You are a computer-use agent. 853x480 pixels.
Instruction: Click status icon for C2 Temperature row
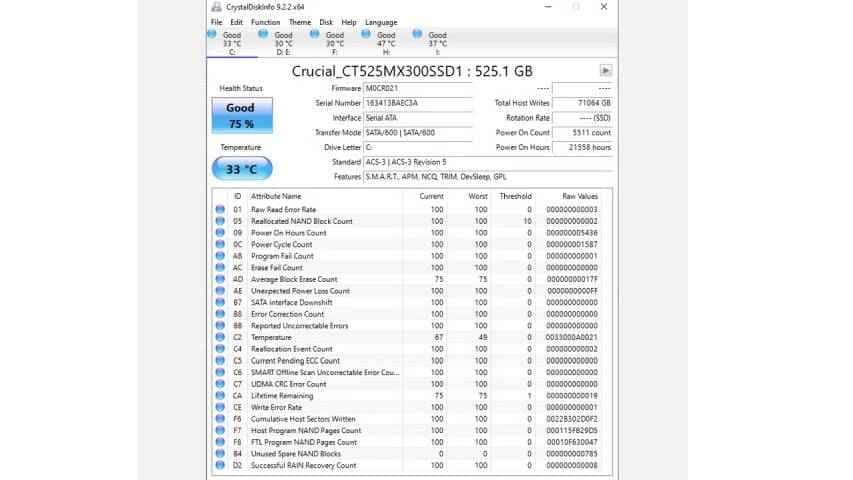point(220,337)
